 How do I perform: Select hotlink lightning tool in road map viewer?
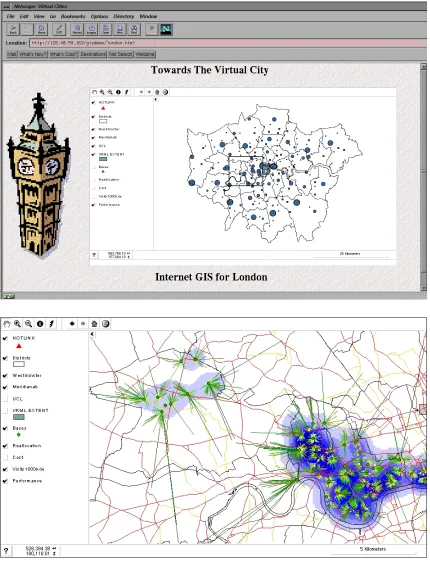coord(51,324)
